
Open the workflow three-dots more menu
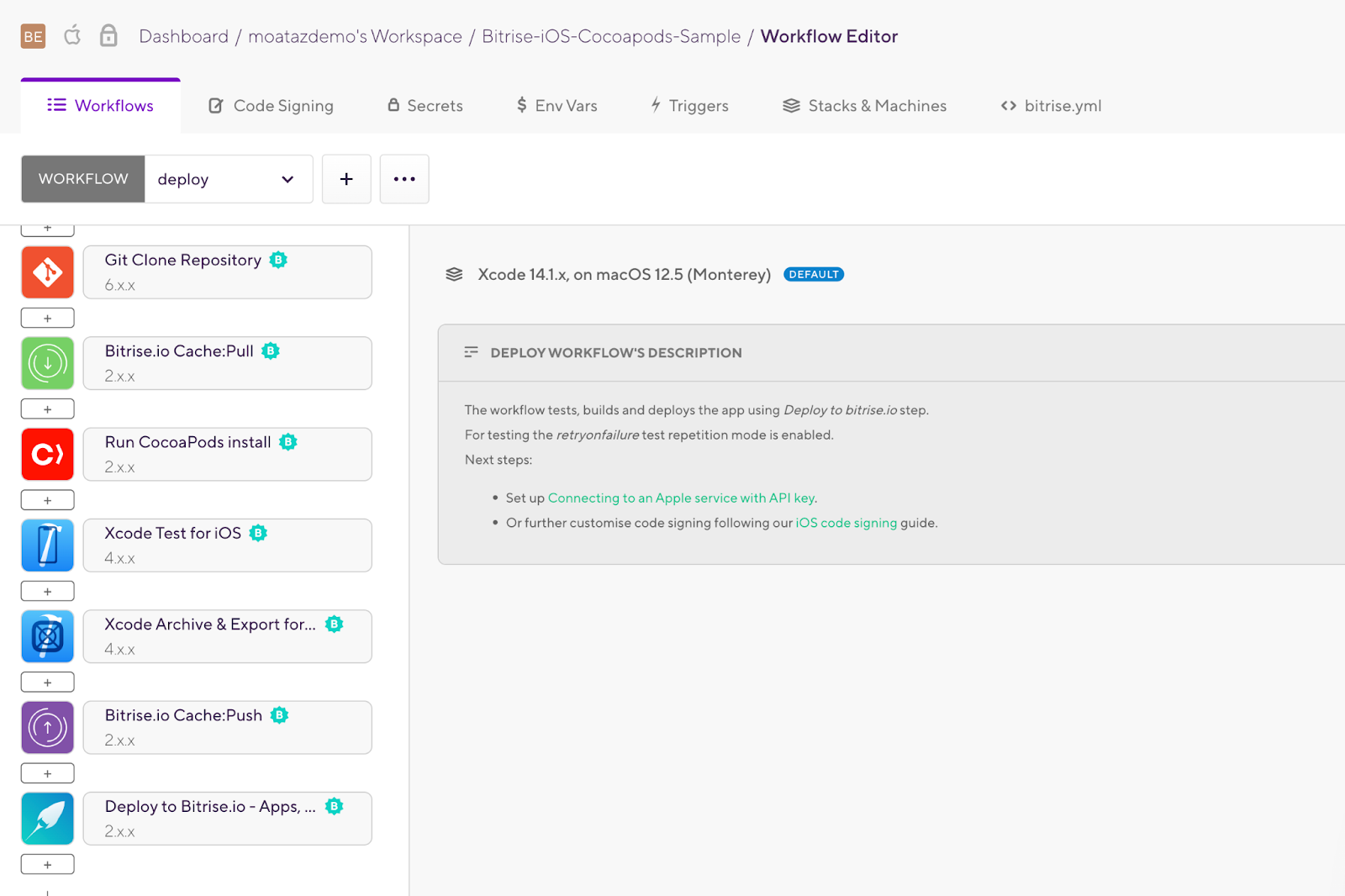click(x=404, y=179)
